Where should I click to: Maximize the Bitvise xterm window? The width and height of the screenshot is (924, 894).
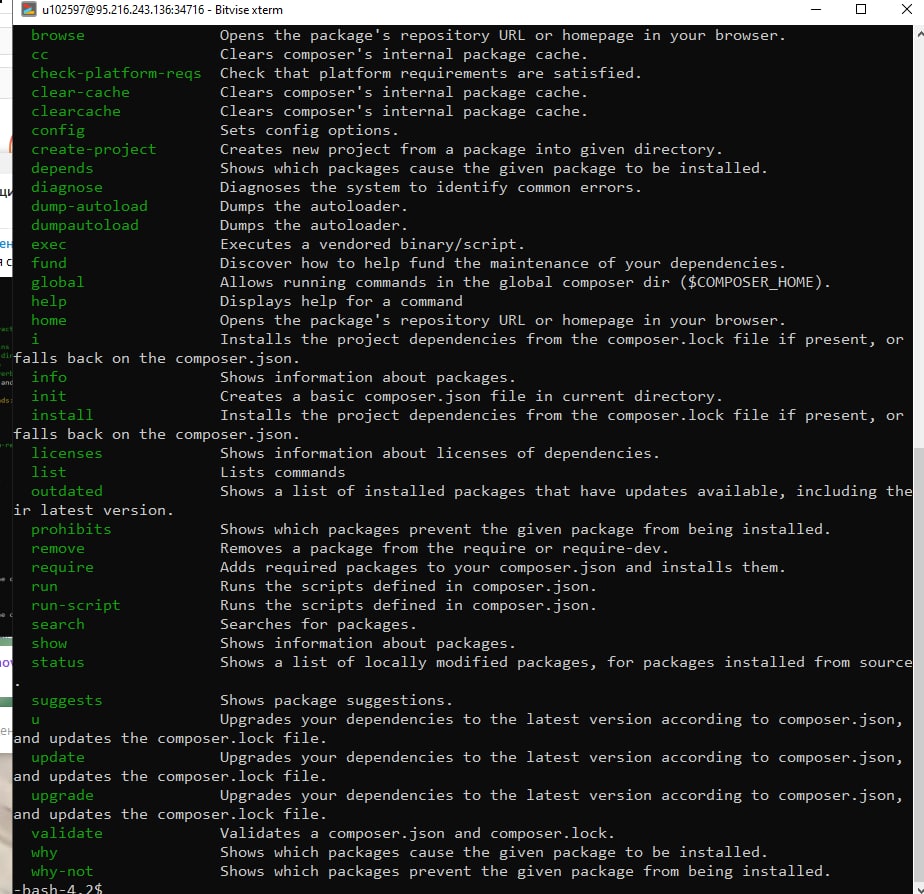coord(861,9)
